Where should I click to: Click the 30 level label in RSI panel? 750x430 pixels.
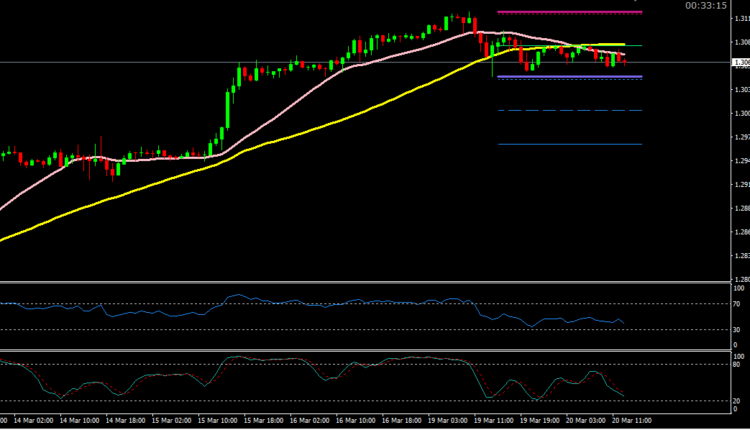coord(737,329)
